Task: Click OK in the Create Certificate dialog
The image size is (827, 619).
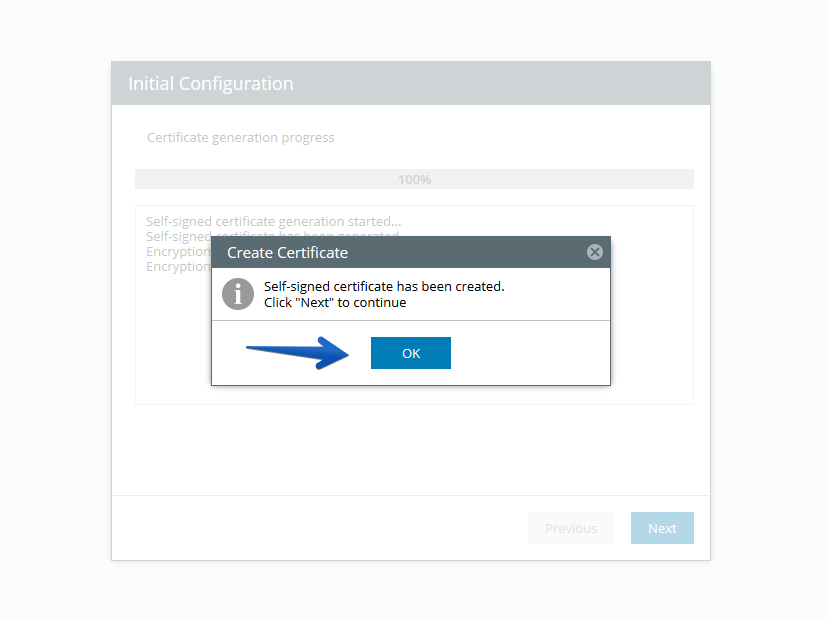Action: pos(410,353)
